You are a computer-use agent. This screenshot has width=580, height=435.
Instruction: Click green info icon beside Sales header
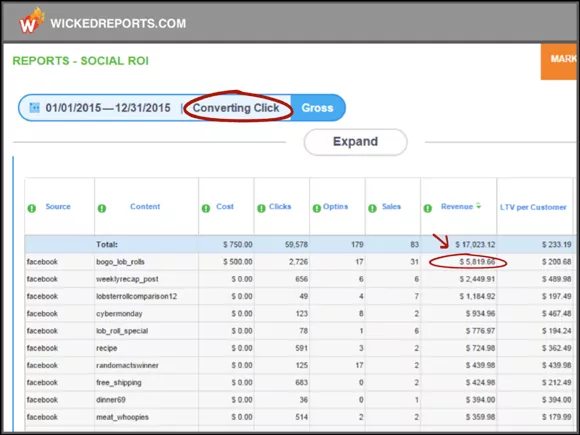pyautogui.click(x=372, y=208)
